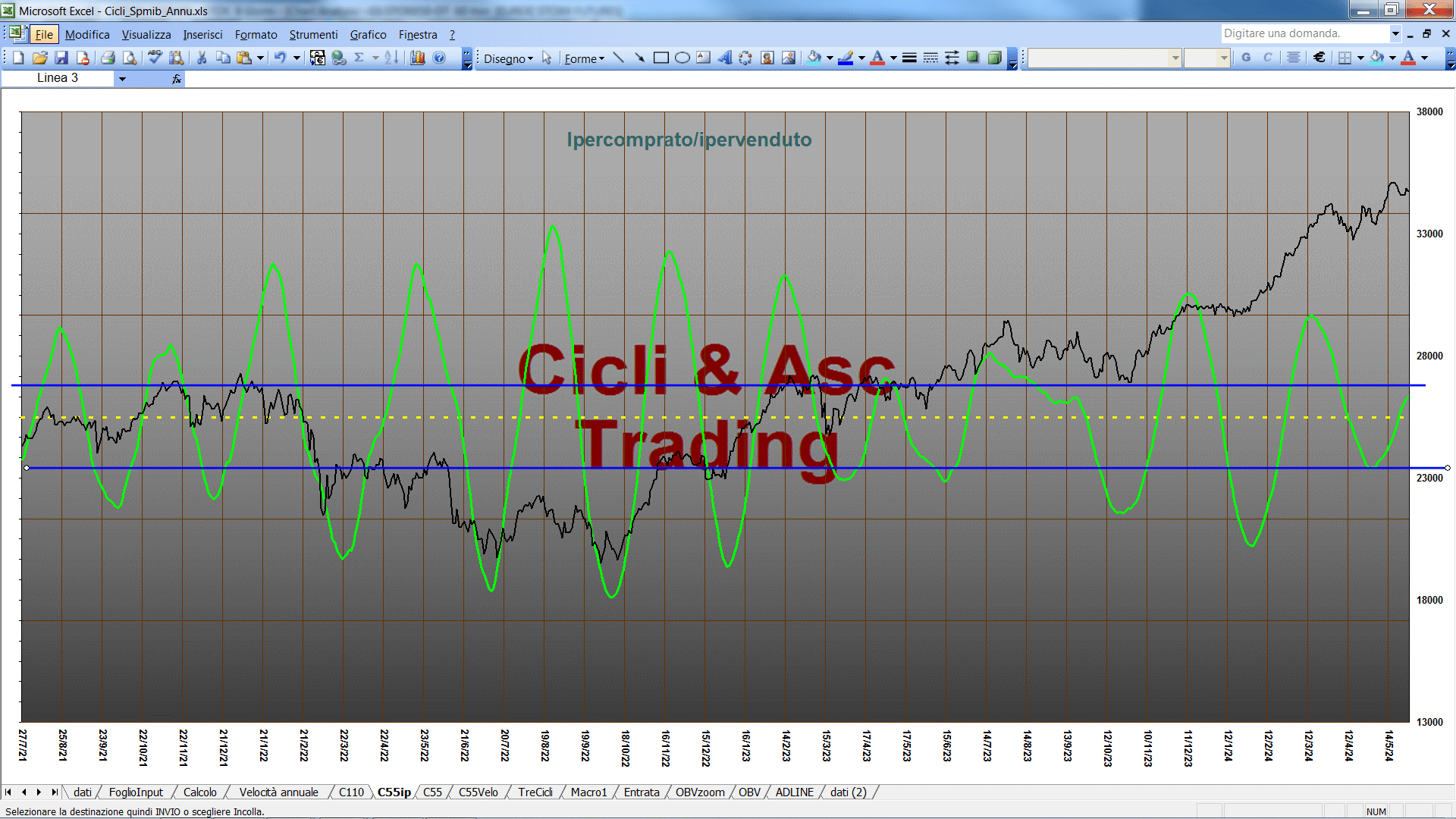Open the Inserisci menu
The image size is (1456, 819).
[x=202, y=34]
